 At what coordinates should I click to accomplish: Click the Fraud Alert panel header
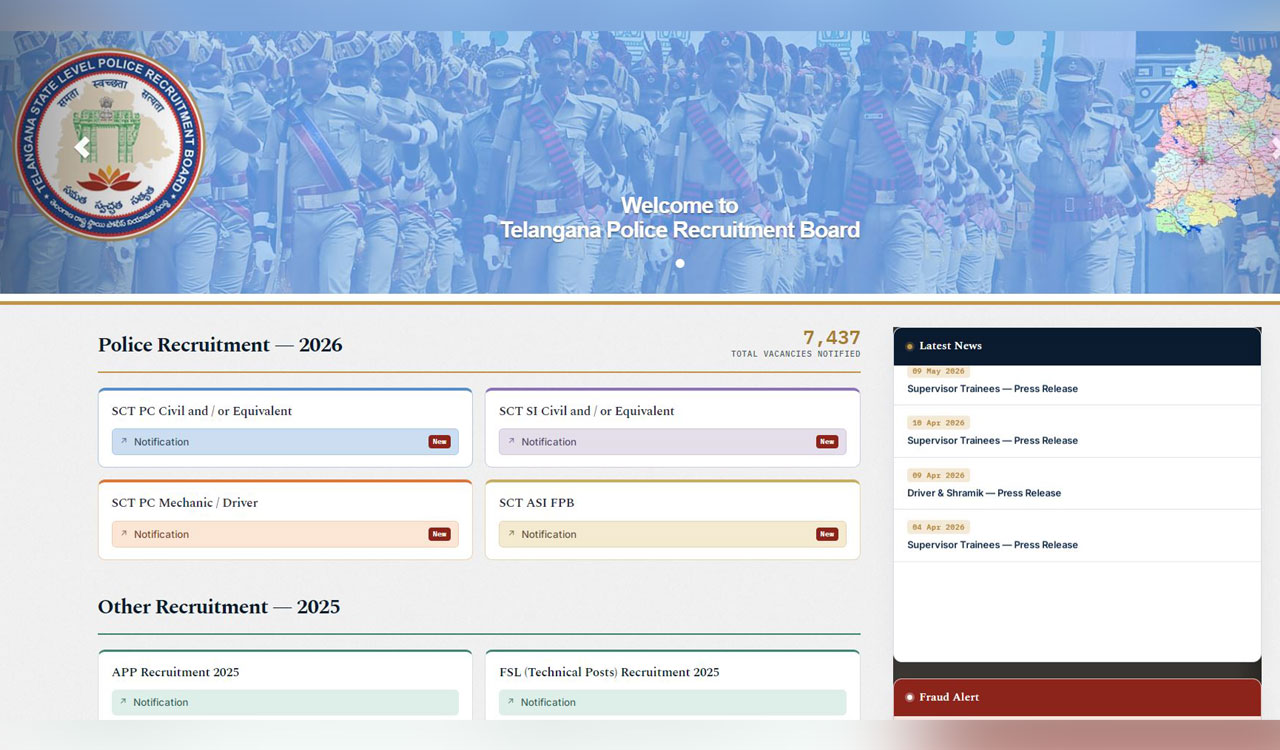[1077, 698]
